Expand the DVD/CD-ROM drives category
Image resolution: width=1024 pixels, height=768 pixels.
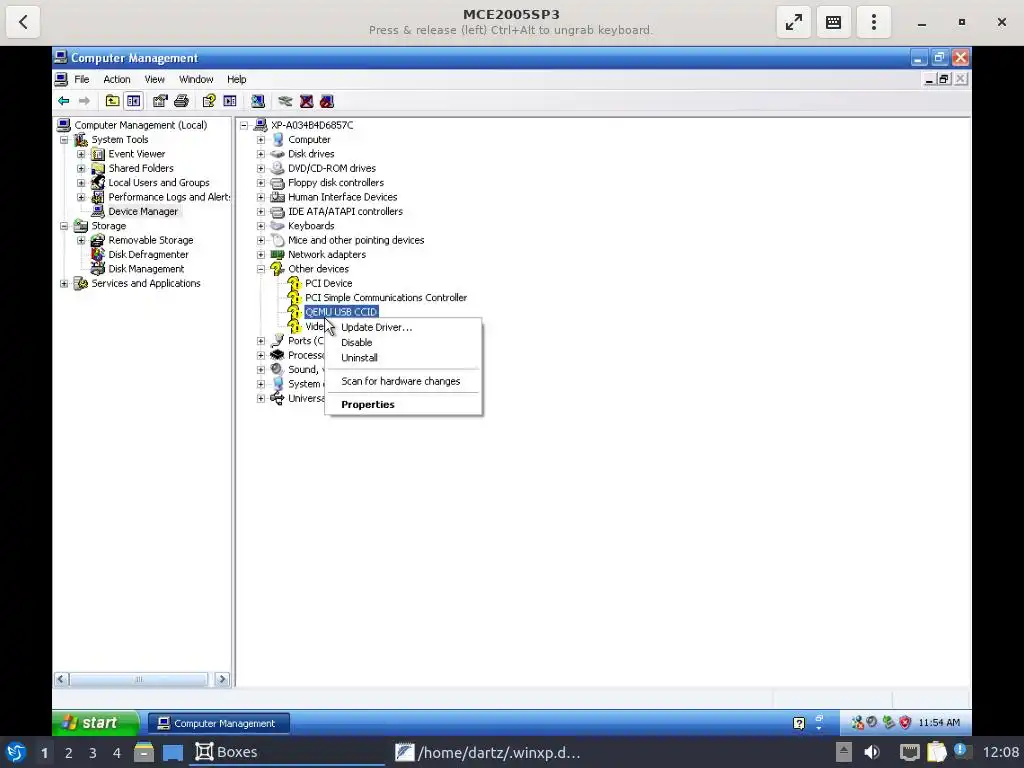[261, 168]
